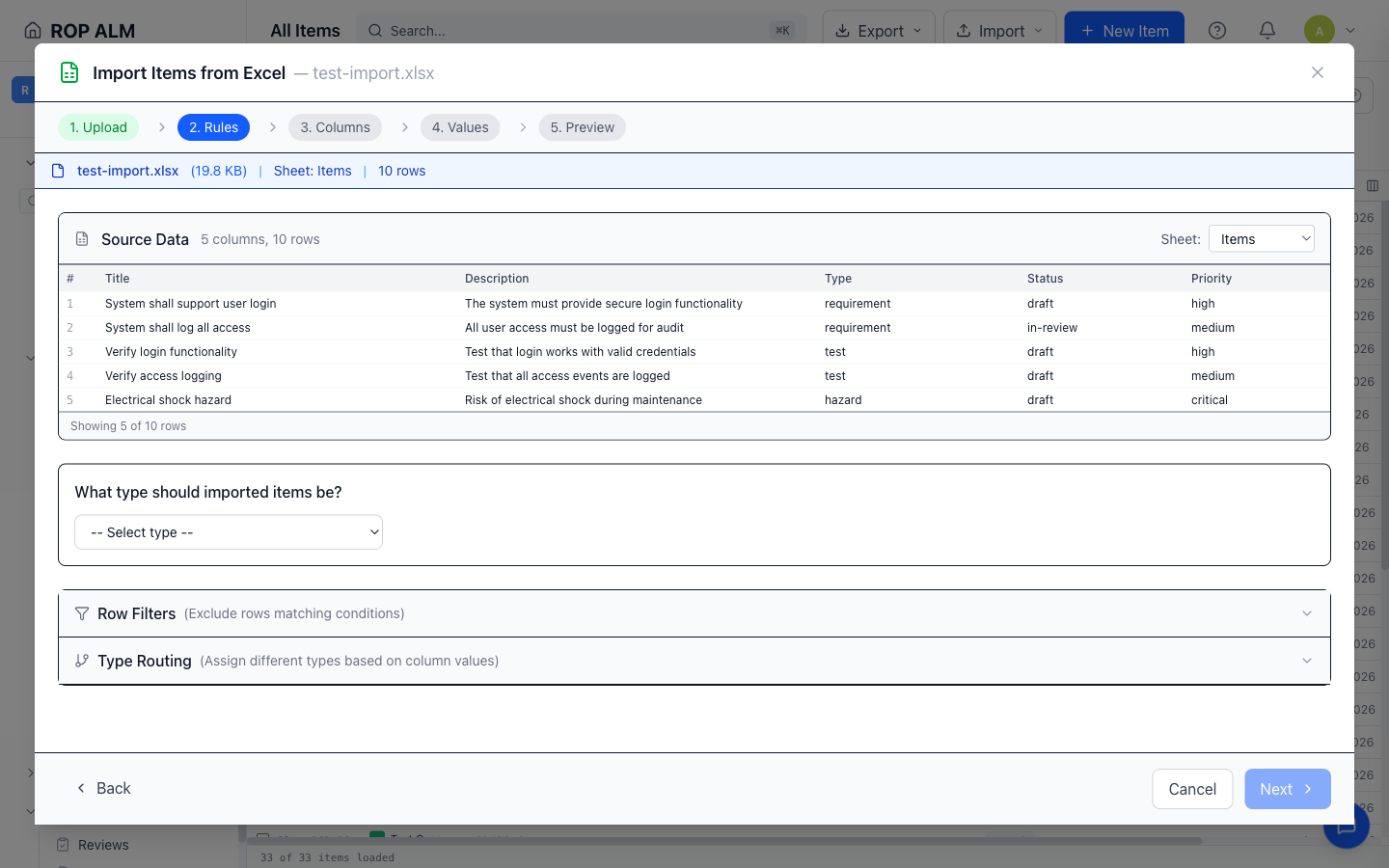Screen dimensions: 1389x868
Task: Click 'All user access must be logged for audit'
Action: tap(574, 328)
